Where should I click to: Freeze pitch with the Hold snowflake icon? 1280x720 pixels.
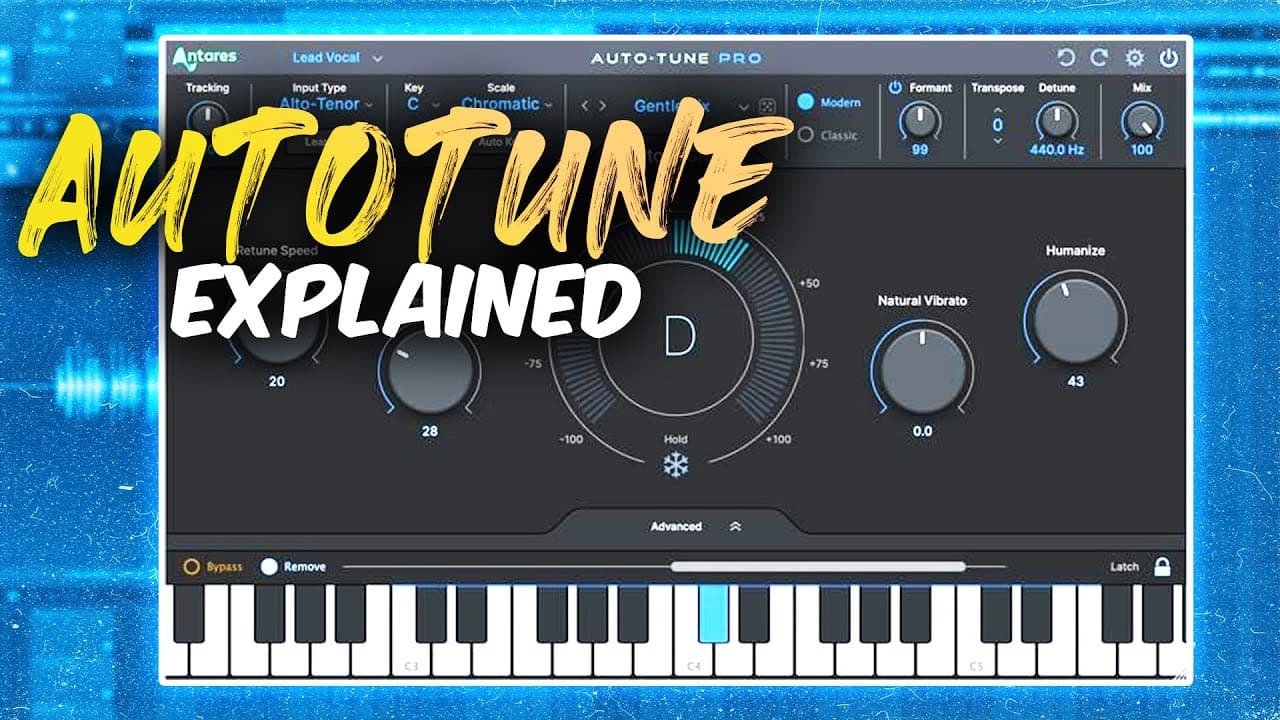[676, 463]
